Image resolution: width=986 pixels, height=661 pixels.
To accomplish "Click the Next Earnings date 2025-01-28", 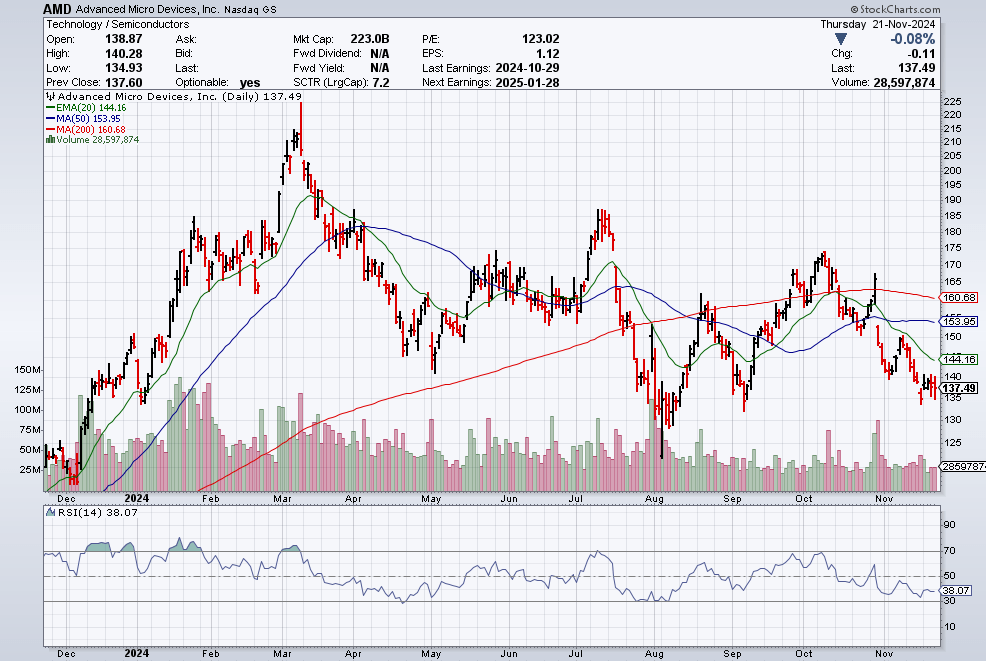I will pos(527,82).
